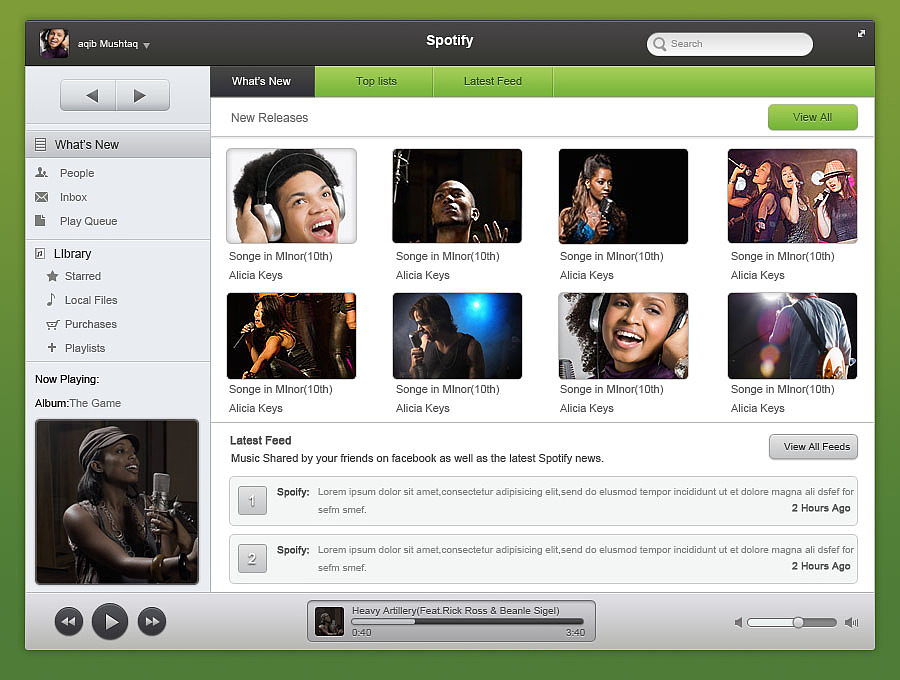Open album with male singer under blue light

(457, 336)
